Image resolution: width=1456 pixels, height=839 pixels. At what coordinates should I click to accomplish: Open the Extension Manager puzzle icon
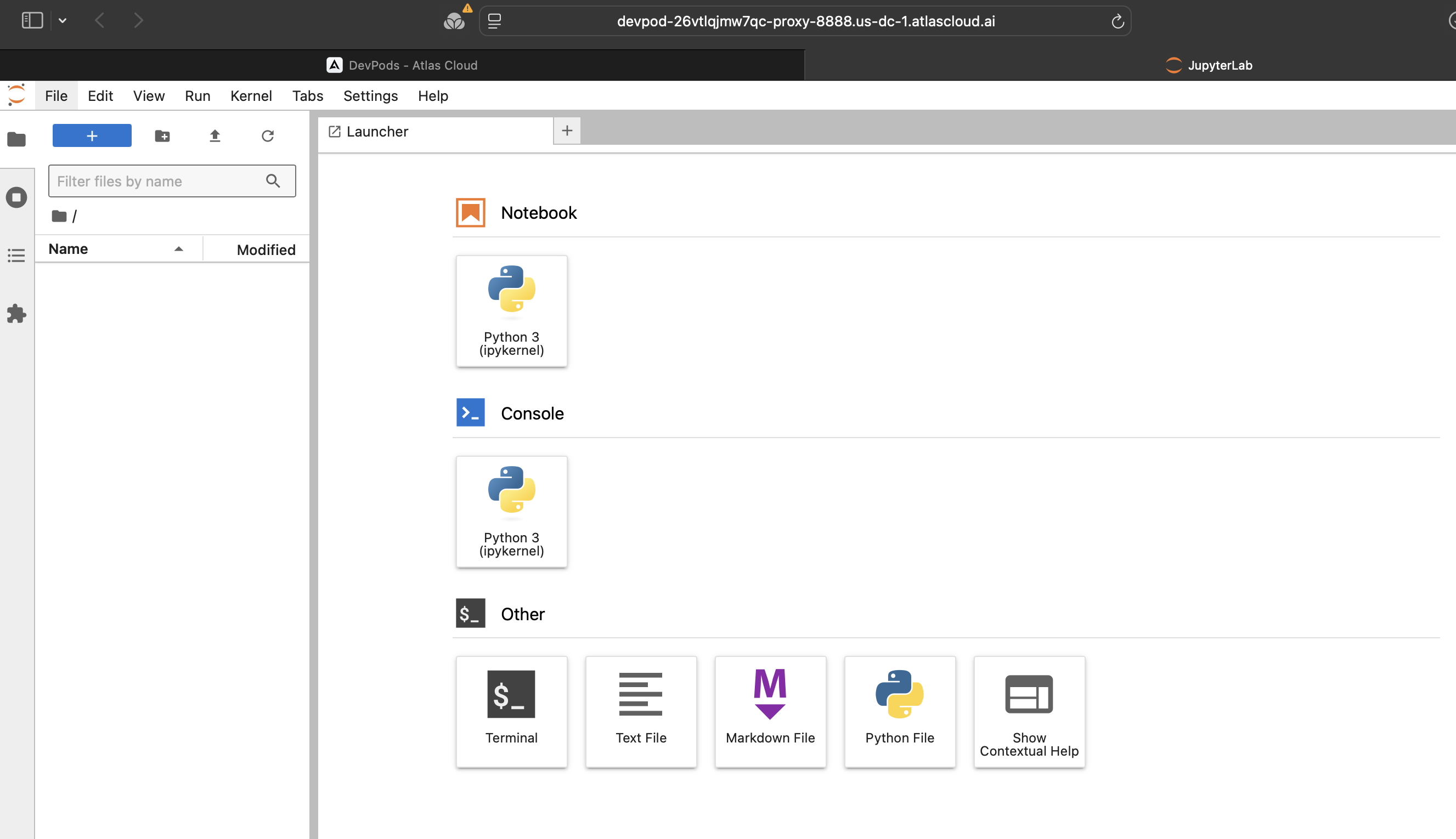click(16, 314)
